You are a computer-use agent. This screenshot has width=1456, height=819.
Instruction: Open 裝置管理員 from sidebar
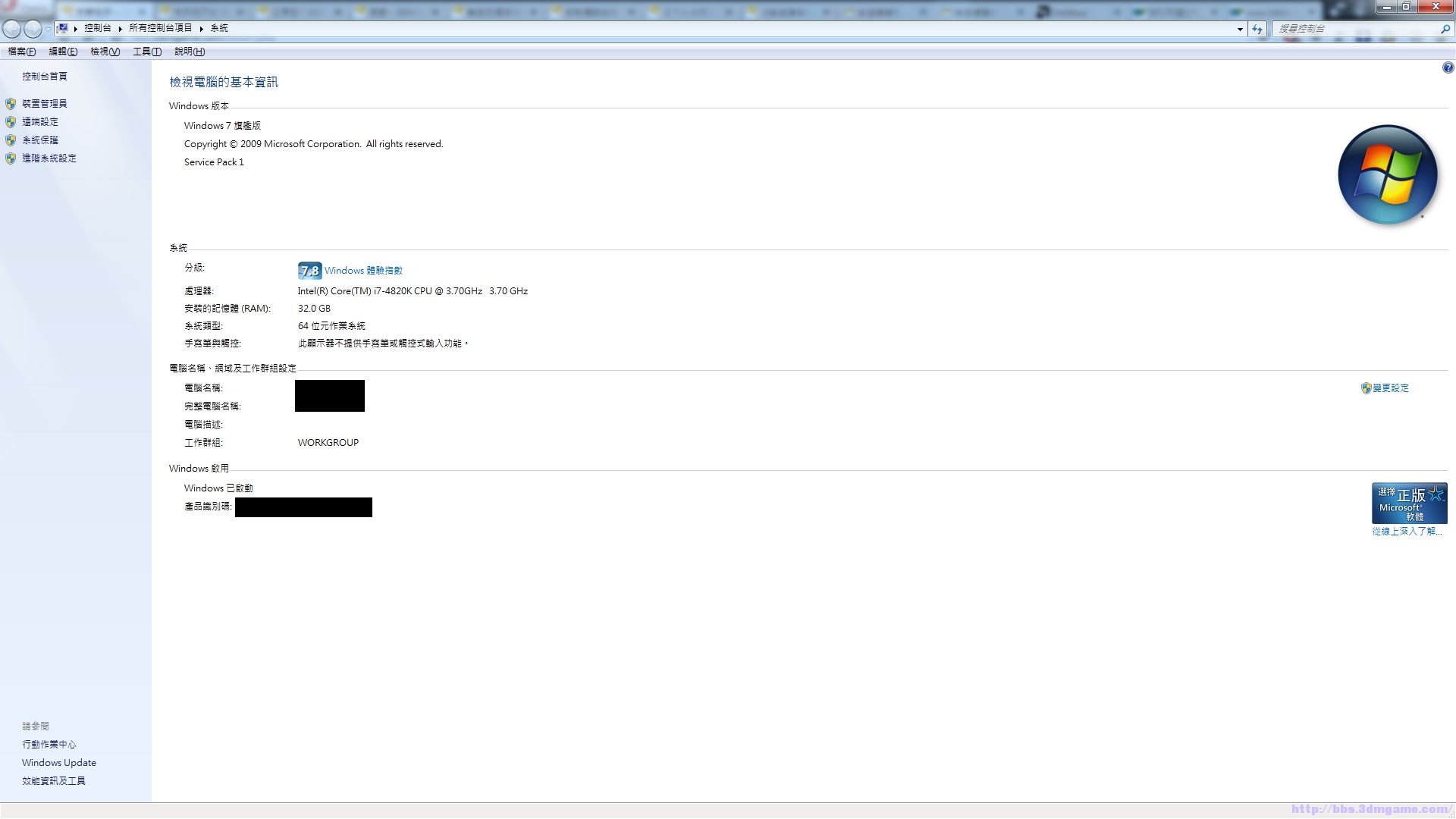tap(45, 104)
